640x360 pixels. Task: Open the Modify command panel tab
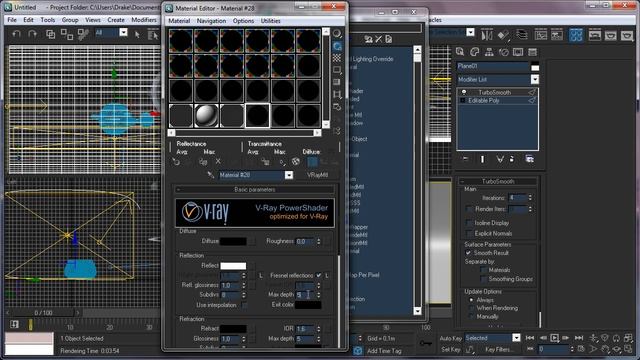(474, 52)
